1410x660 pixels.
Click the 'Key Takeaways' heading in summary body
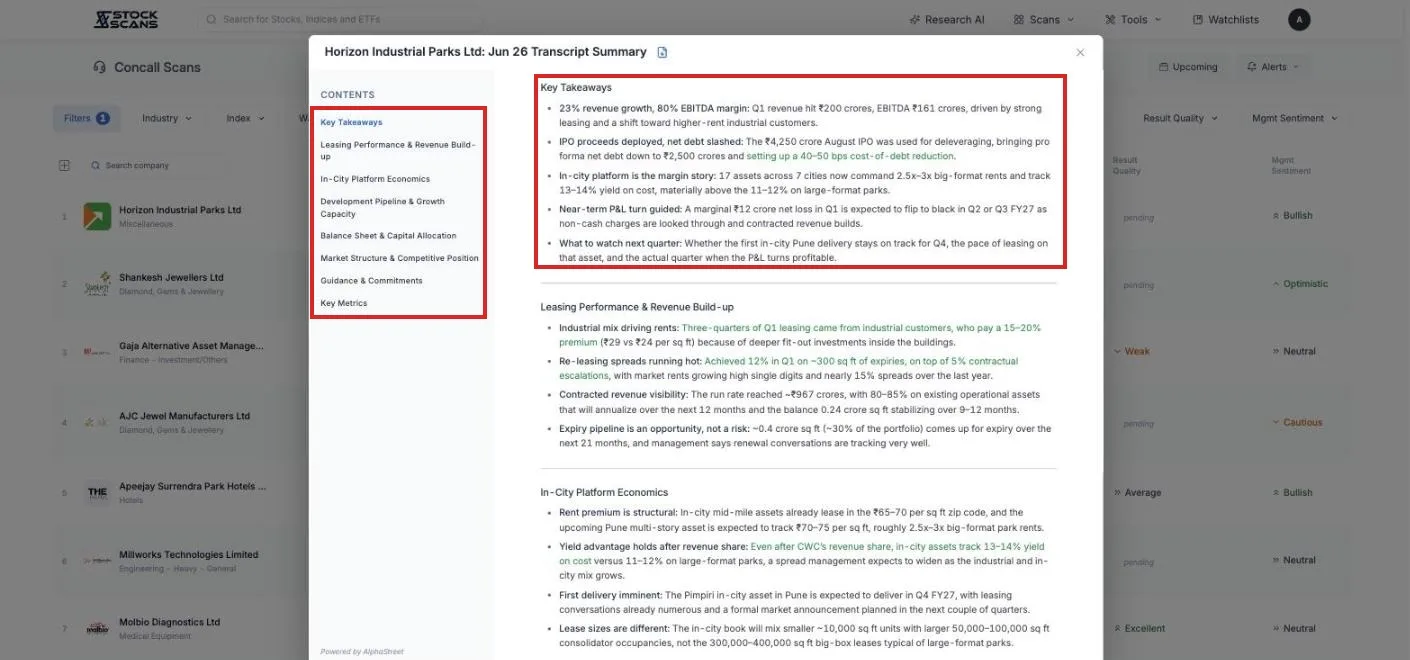point(576,87)
